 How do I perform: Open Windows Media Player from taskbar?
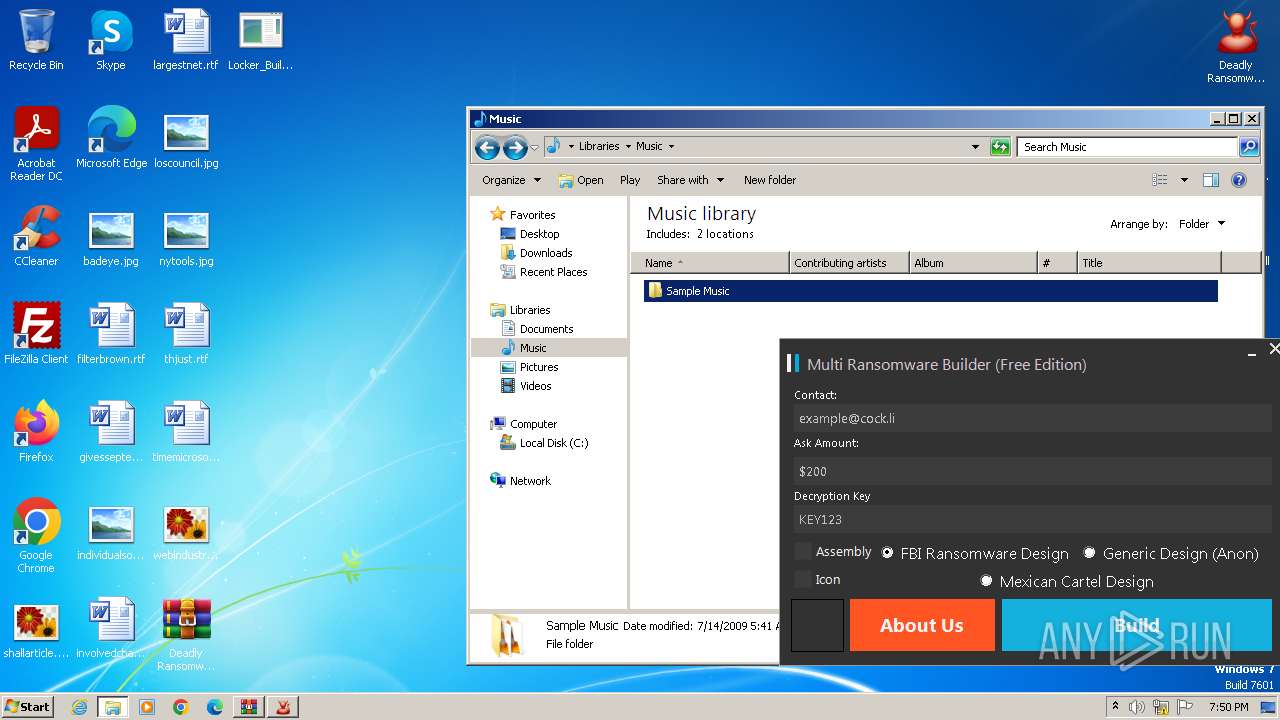(147, 707)
